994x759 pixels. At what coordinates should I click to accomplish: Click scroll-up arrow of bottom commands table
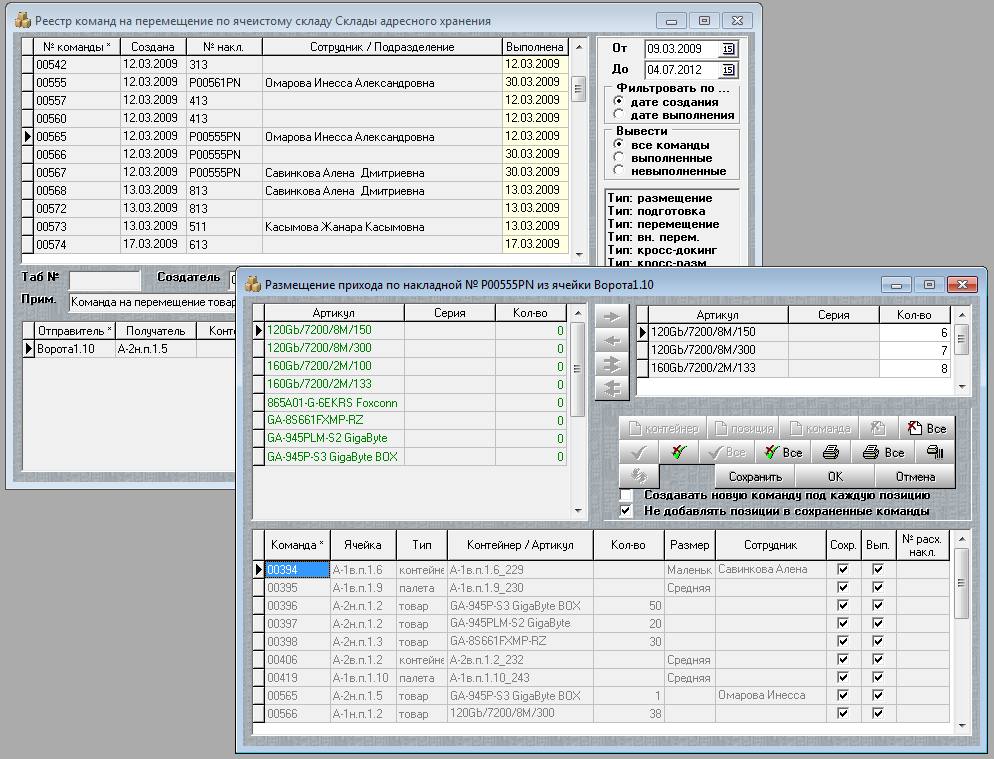[x=962, y=540]
